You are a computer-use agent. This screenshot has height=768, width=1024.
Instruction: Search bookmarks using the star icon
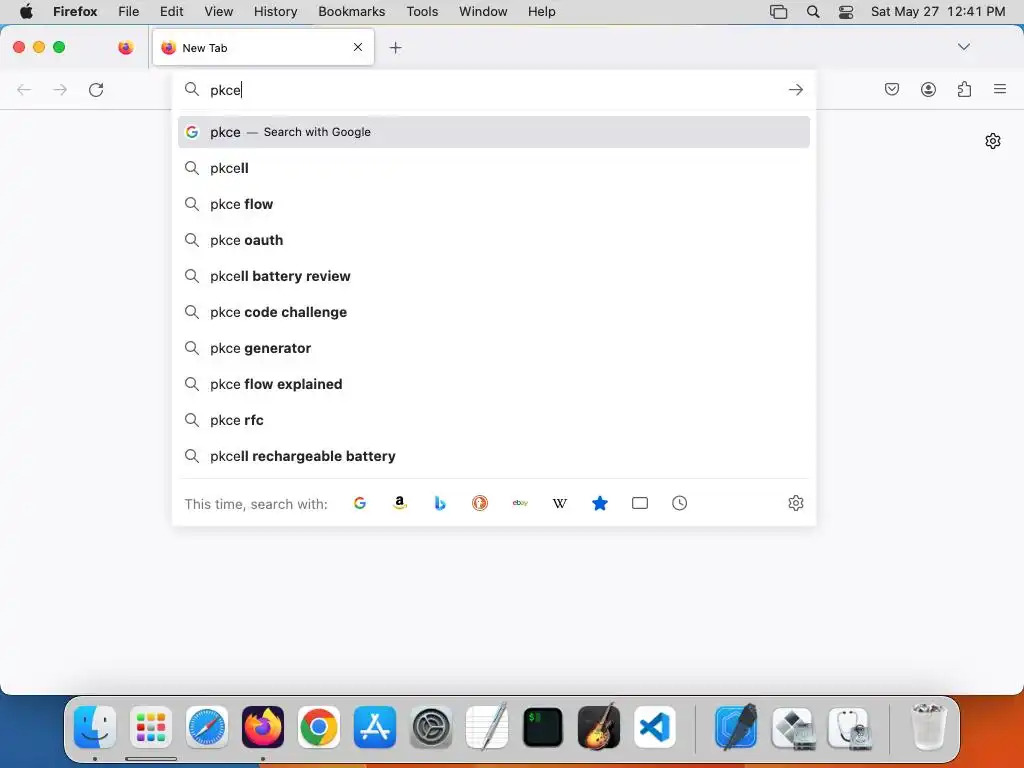coord(600,503)
